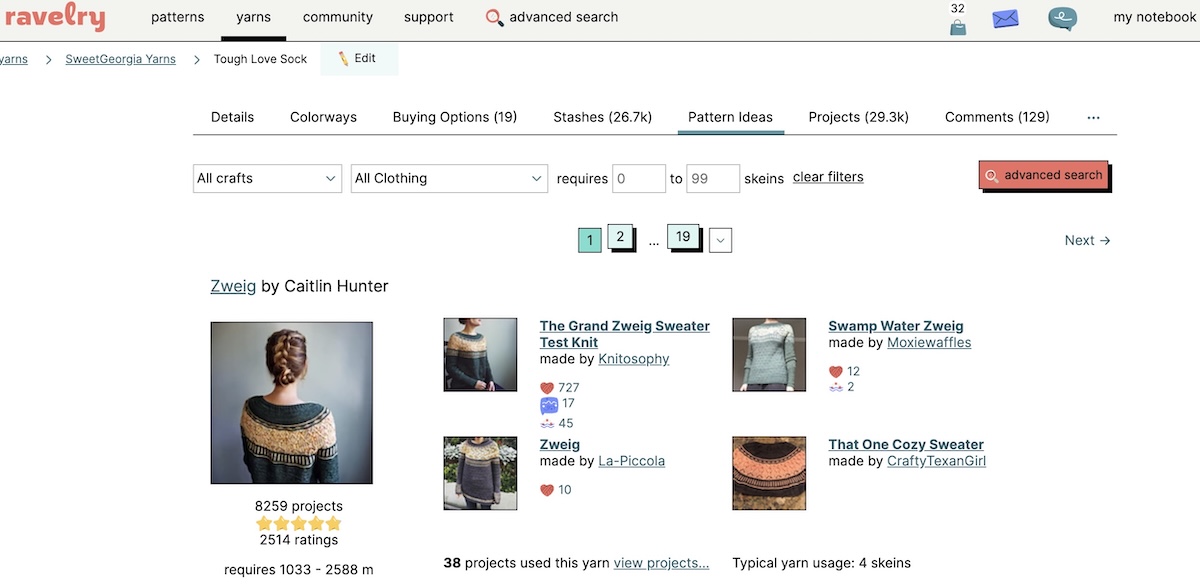
Task: Open La-Piccola's Zweig project link
Action: [x=560, y=445]
